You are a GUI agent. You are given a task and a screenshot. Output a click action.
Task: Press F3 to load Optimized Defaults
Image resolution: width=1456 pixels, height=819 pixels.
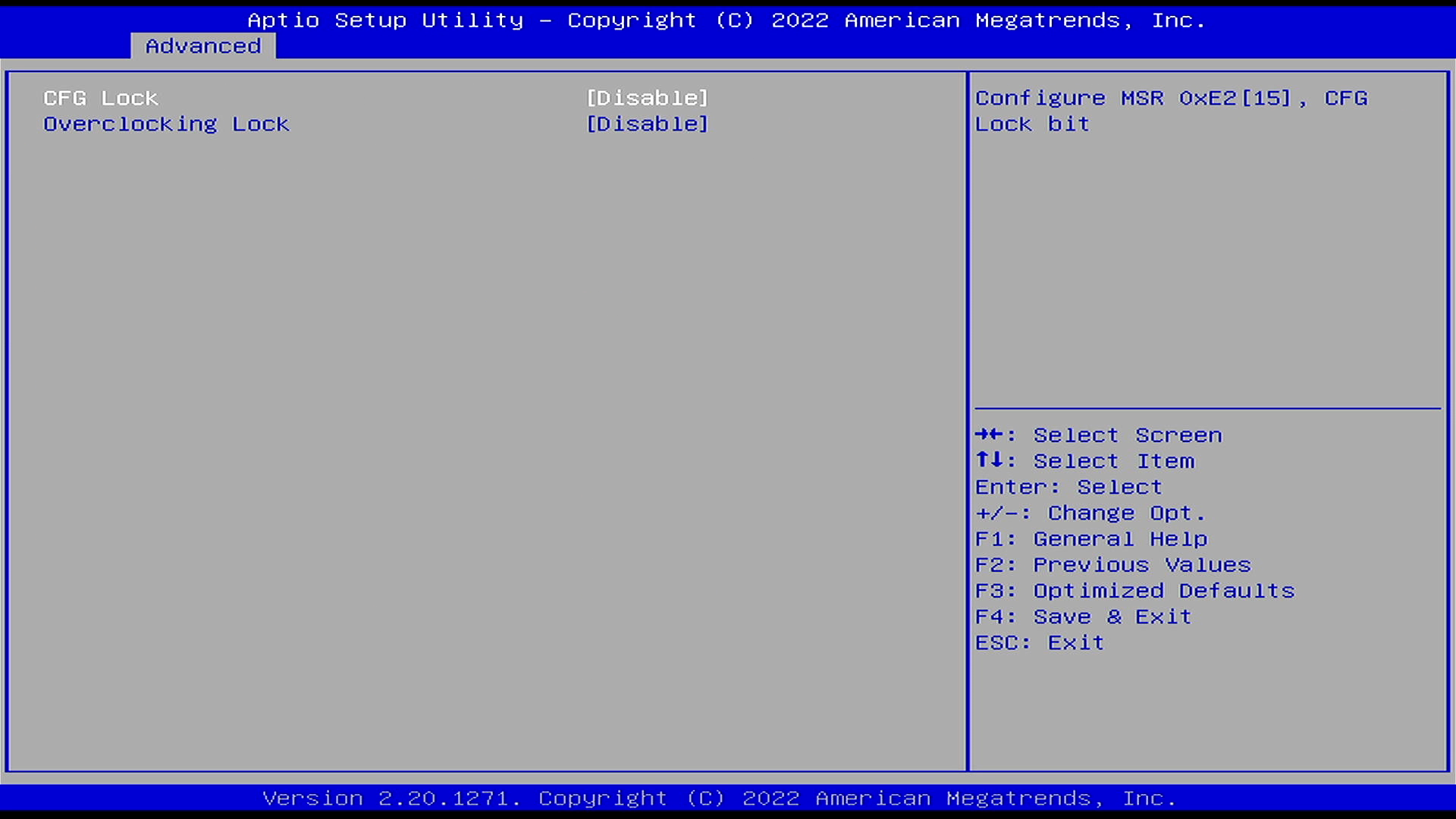click(1134, 590)
